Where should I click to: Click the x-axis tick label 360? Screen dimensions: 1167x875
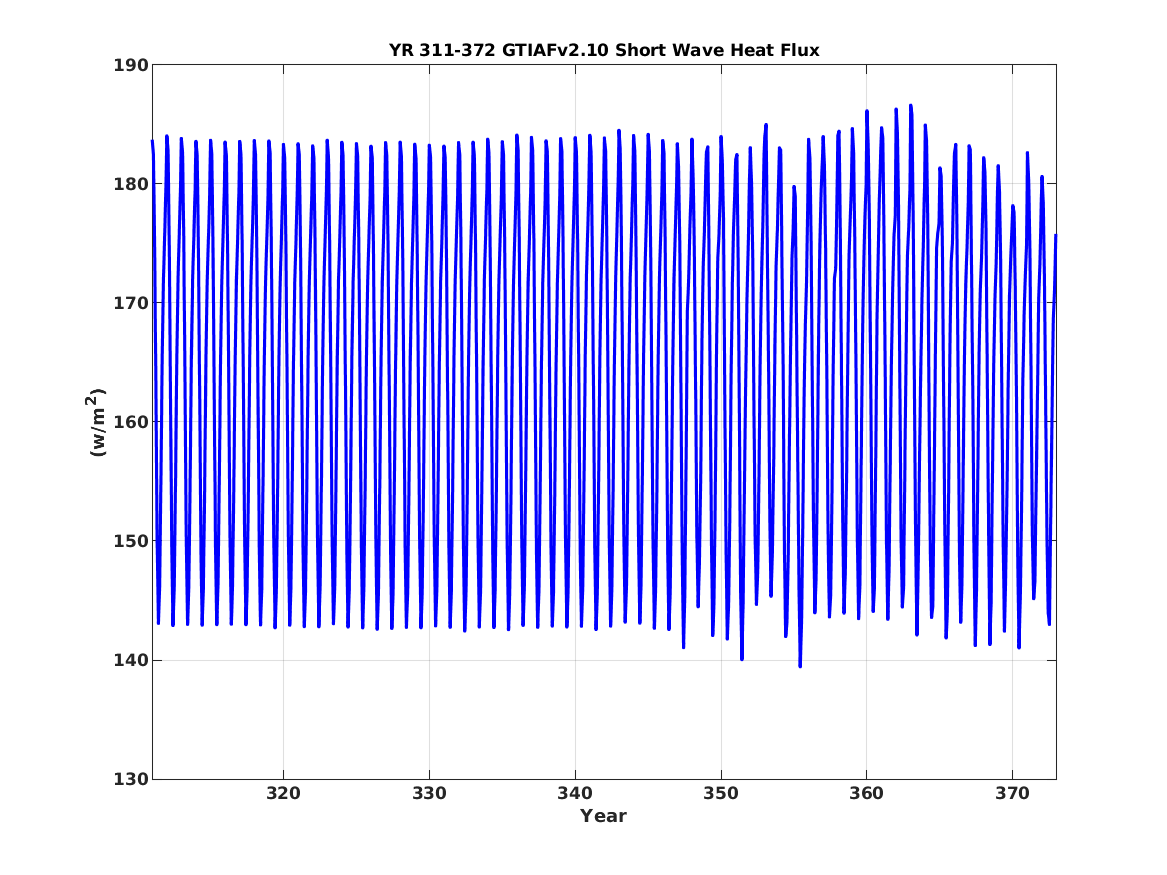click(x=867, y=794)
